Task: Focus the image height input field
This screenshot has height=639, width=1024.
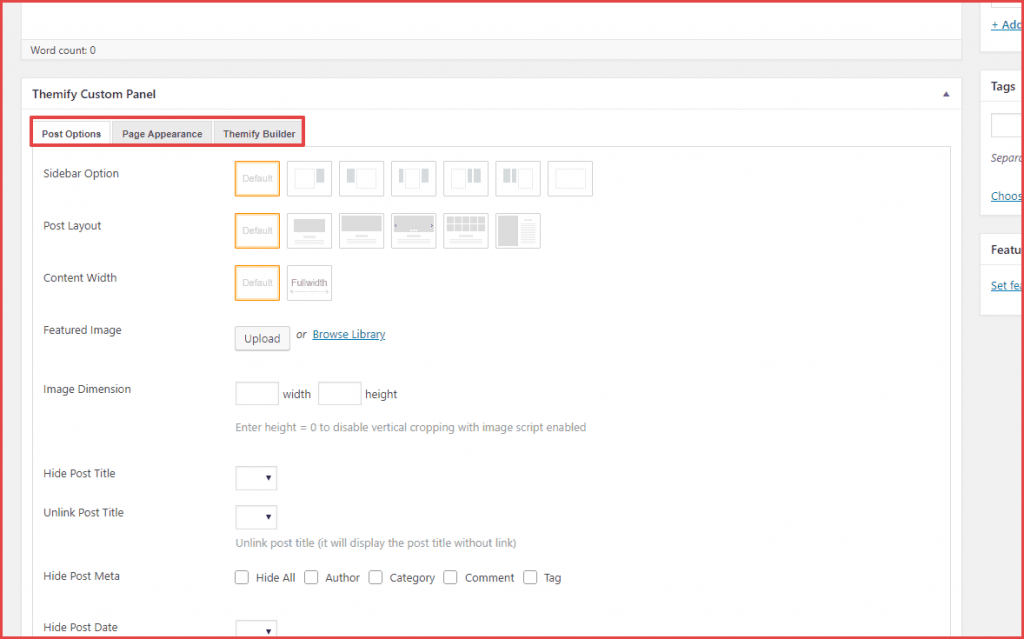Action: (x=340, y=394)
